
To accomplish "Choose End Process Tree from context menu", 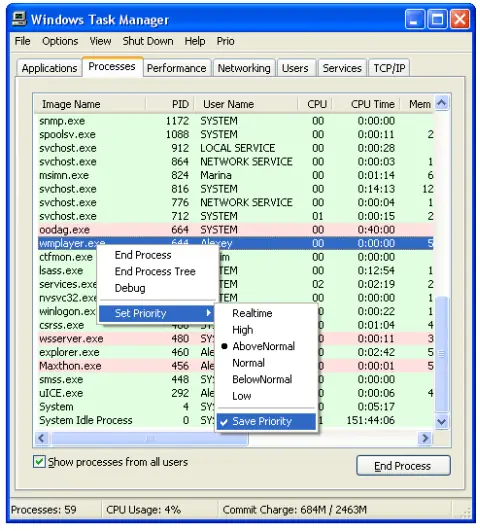I will (155, 271).
